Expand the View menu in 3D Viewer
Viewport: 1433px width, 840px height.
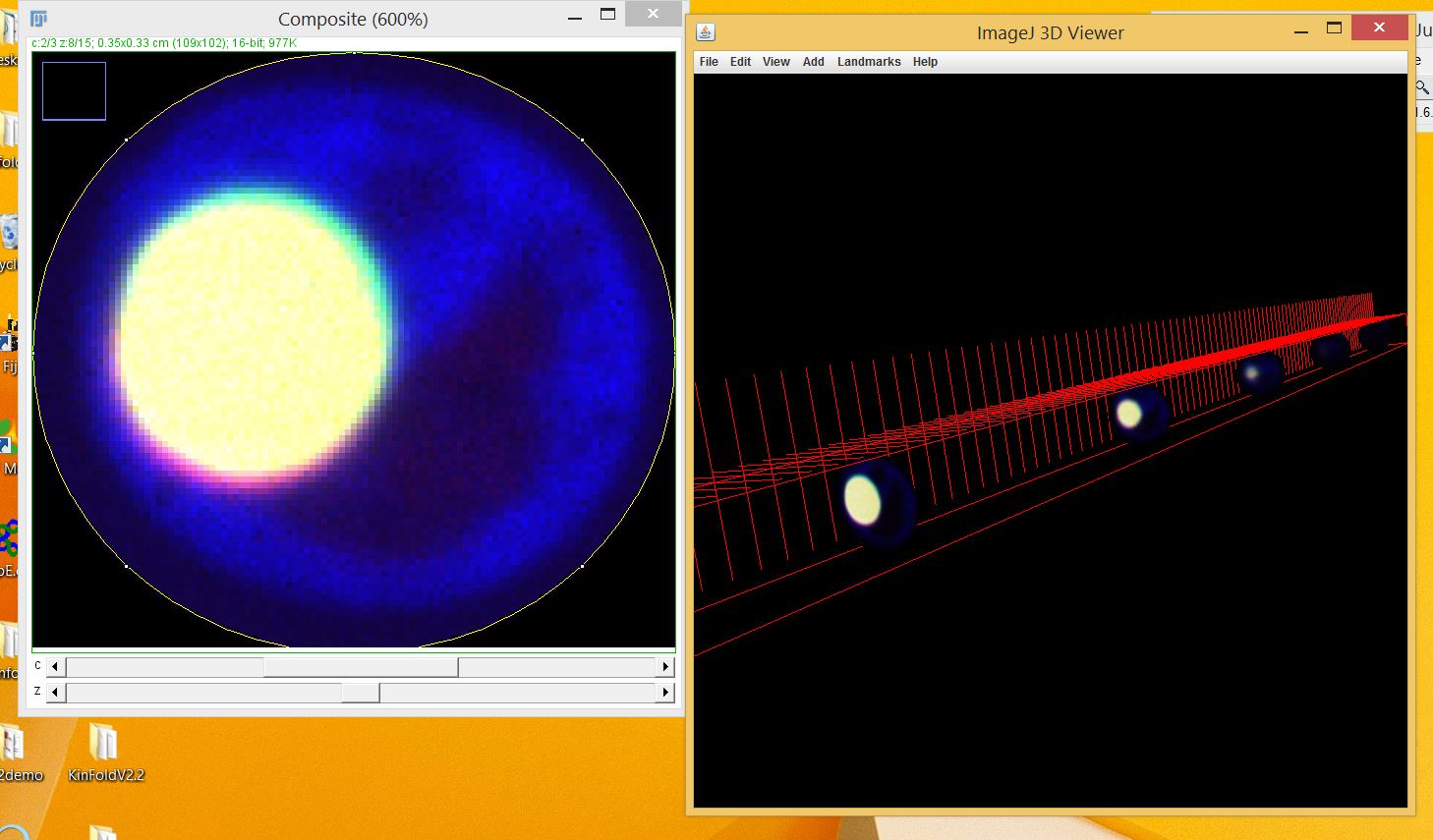tap(775, 62)
